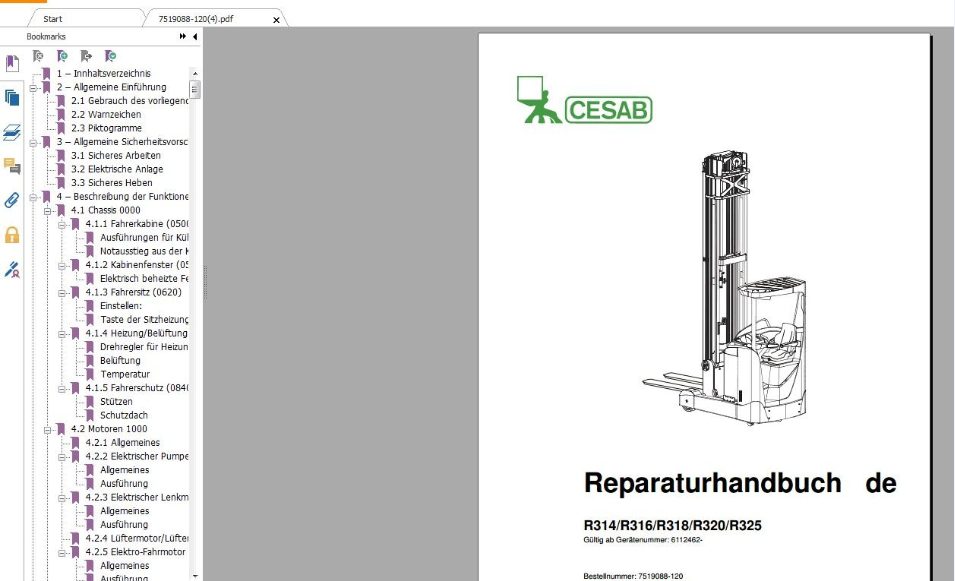The height and width of the screenshot is (581, 955).
Task: Select Allgemeines under 4.2.5 Elektro-Fahrmotor
Action: pyautogui.click(x=125, y=566)
